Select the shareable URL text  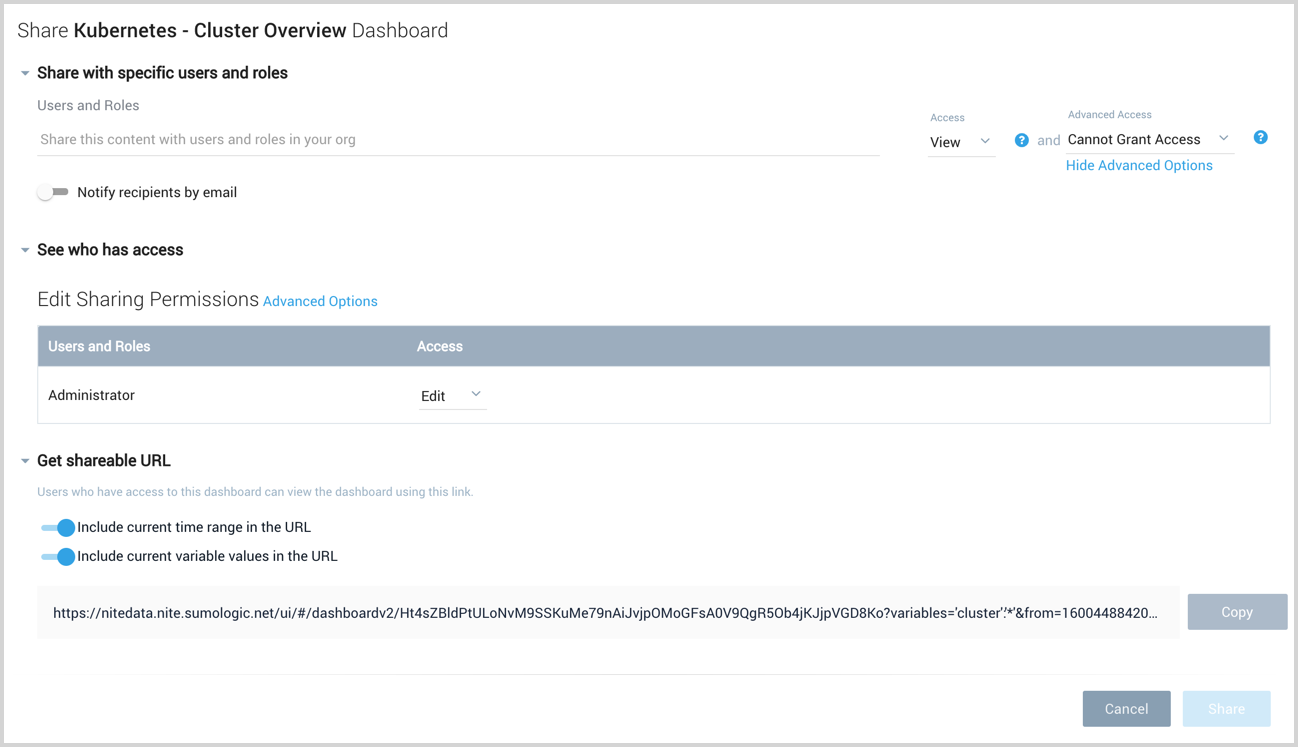click(x=610, y=612)
